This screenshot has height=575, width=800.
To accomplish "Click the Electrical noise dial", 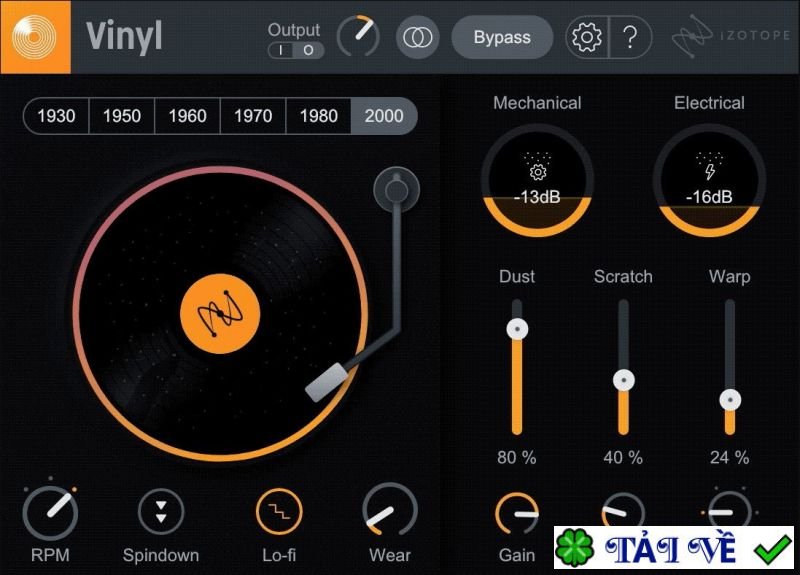I will [709, 180].
